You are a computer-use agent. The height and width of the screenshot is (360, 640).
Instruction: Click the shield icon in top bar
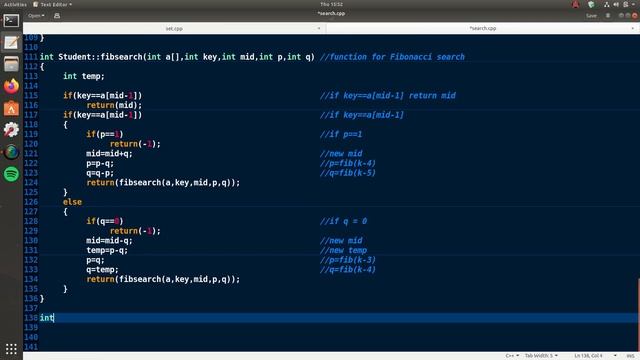[591, 4]
